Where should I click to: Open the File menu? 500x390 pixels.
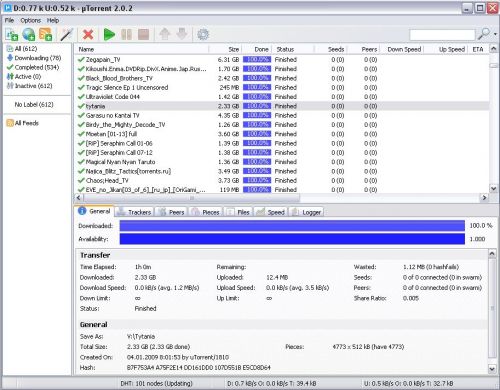coord(9,20)
